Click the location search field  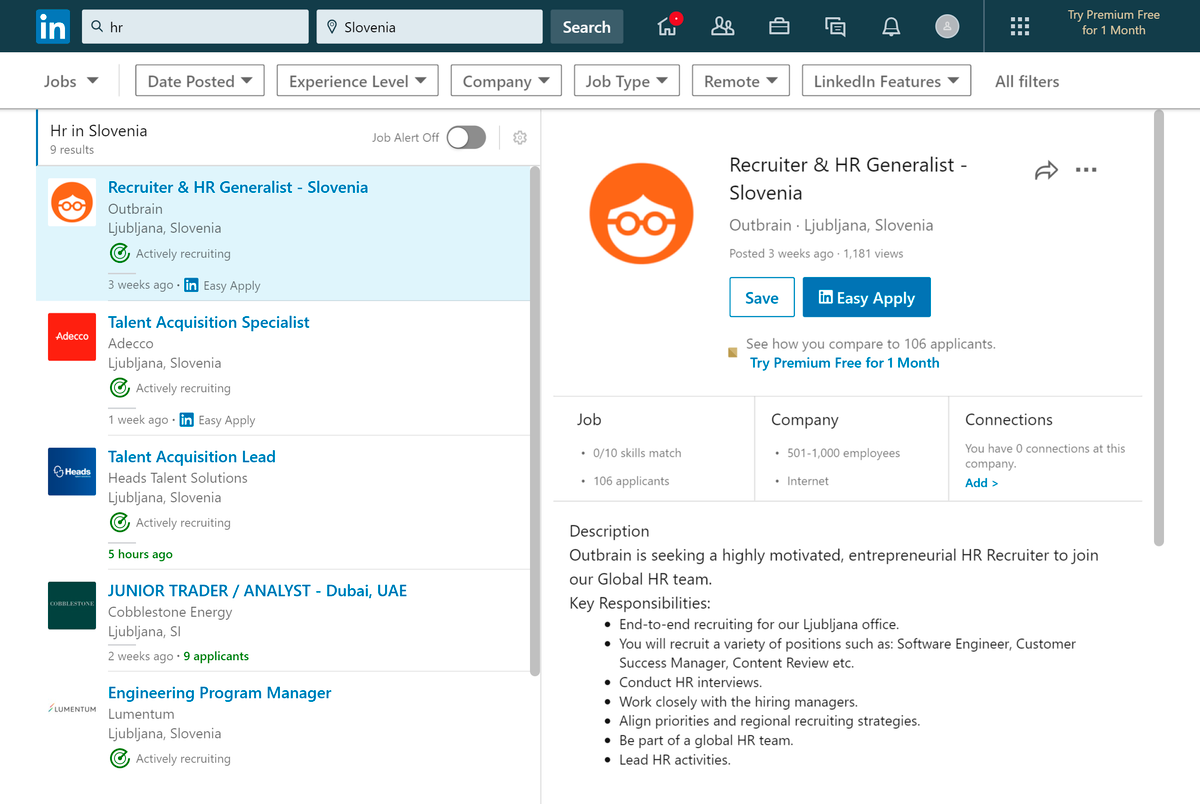(430, 27)
